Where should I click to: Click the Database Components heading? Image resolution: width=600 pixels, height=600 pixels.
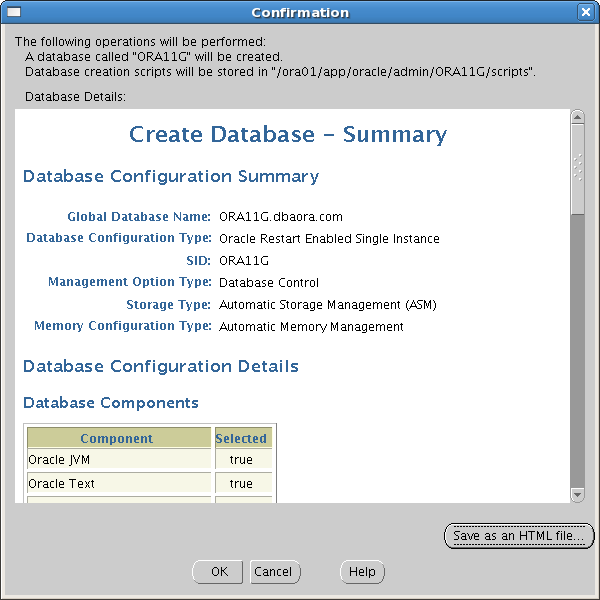[111, 403]
